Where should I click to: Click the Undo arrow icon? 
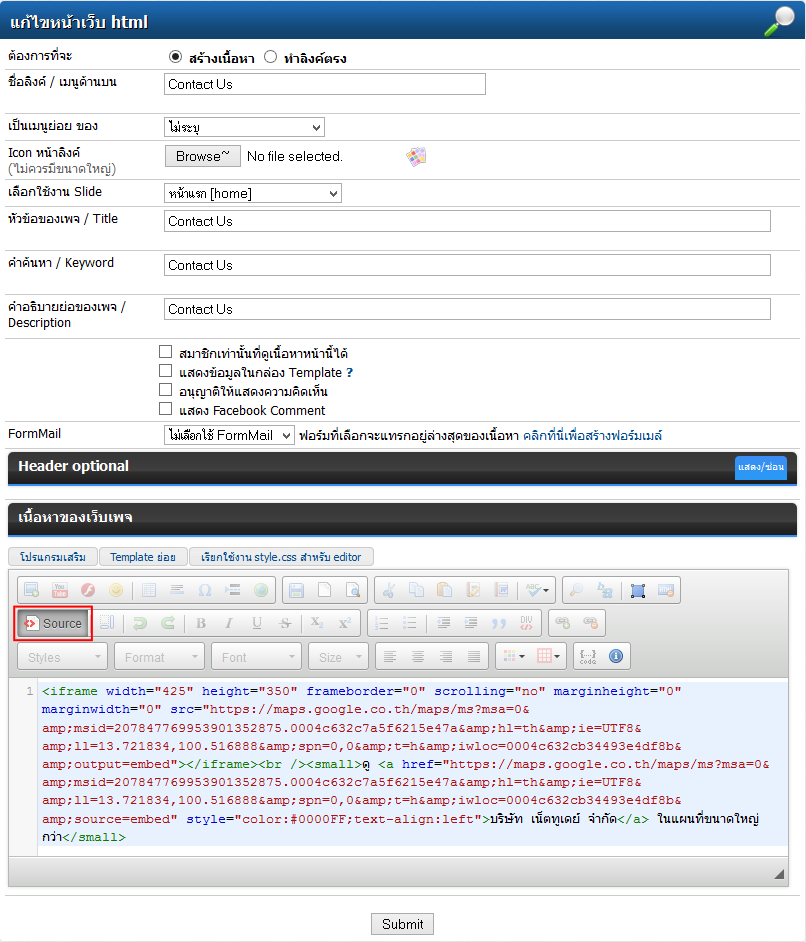pyautogui.click(x=139, y=623)
